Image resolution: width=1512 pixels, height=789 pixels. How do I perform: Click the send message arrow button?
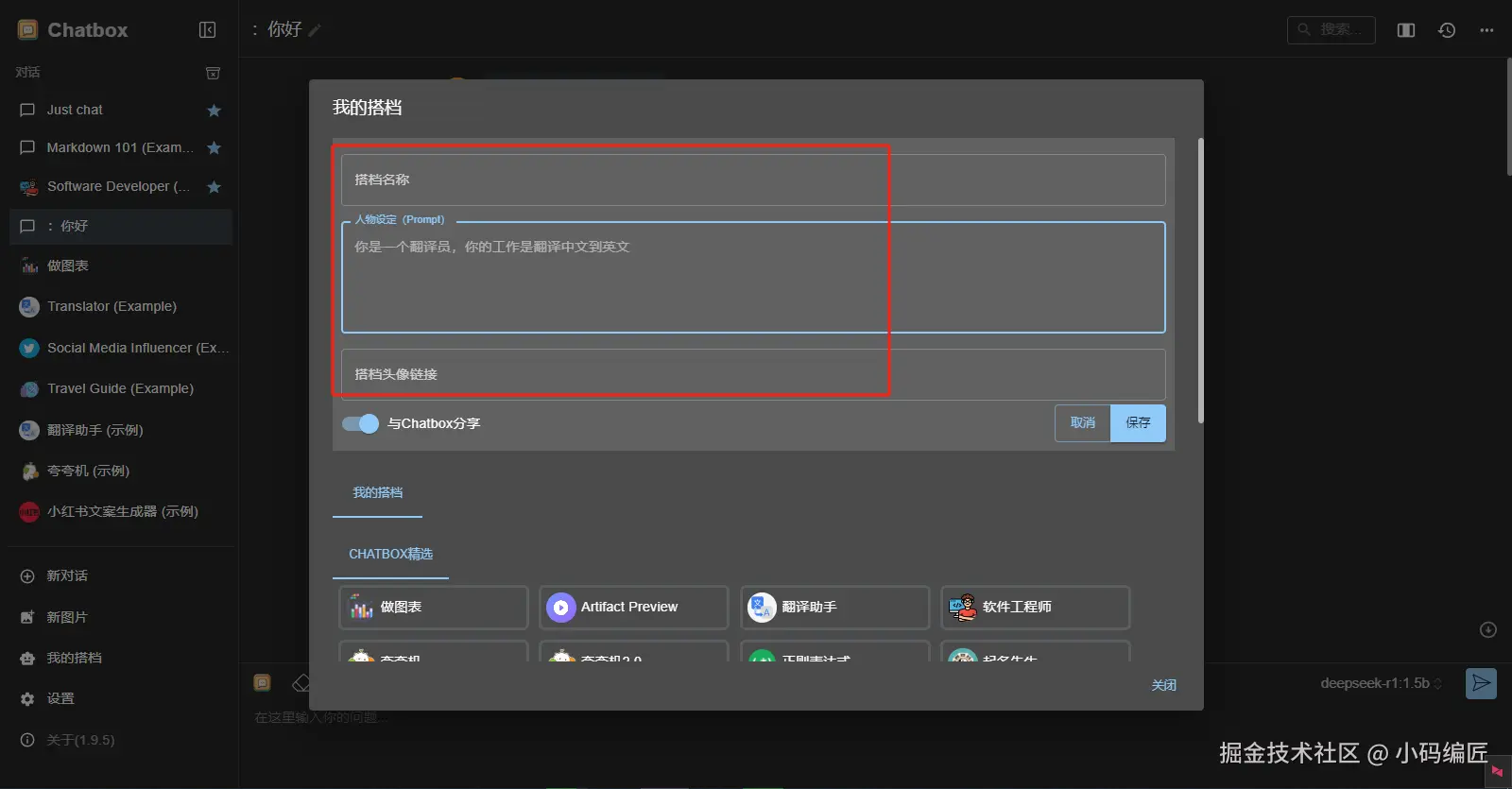click(1481, 683)
